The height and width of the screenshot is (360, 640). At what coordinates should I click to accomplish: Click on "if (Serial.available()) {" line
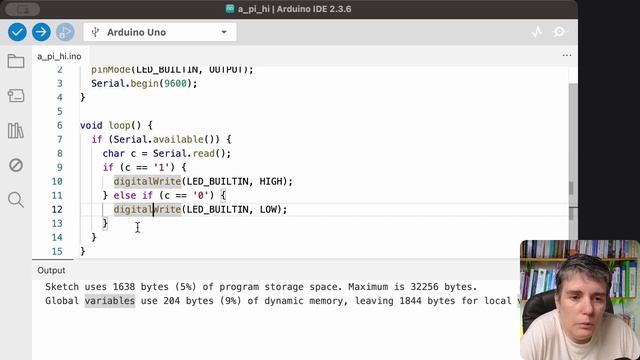click(x=162, y=140)
